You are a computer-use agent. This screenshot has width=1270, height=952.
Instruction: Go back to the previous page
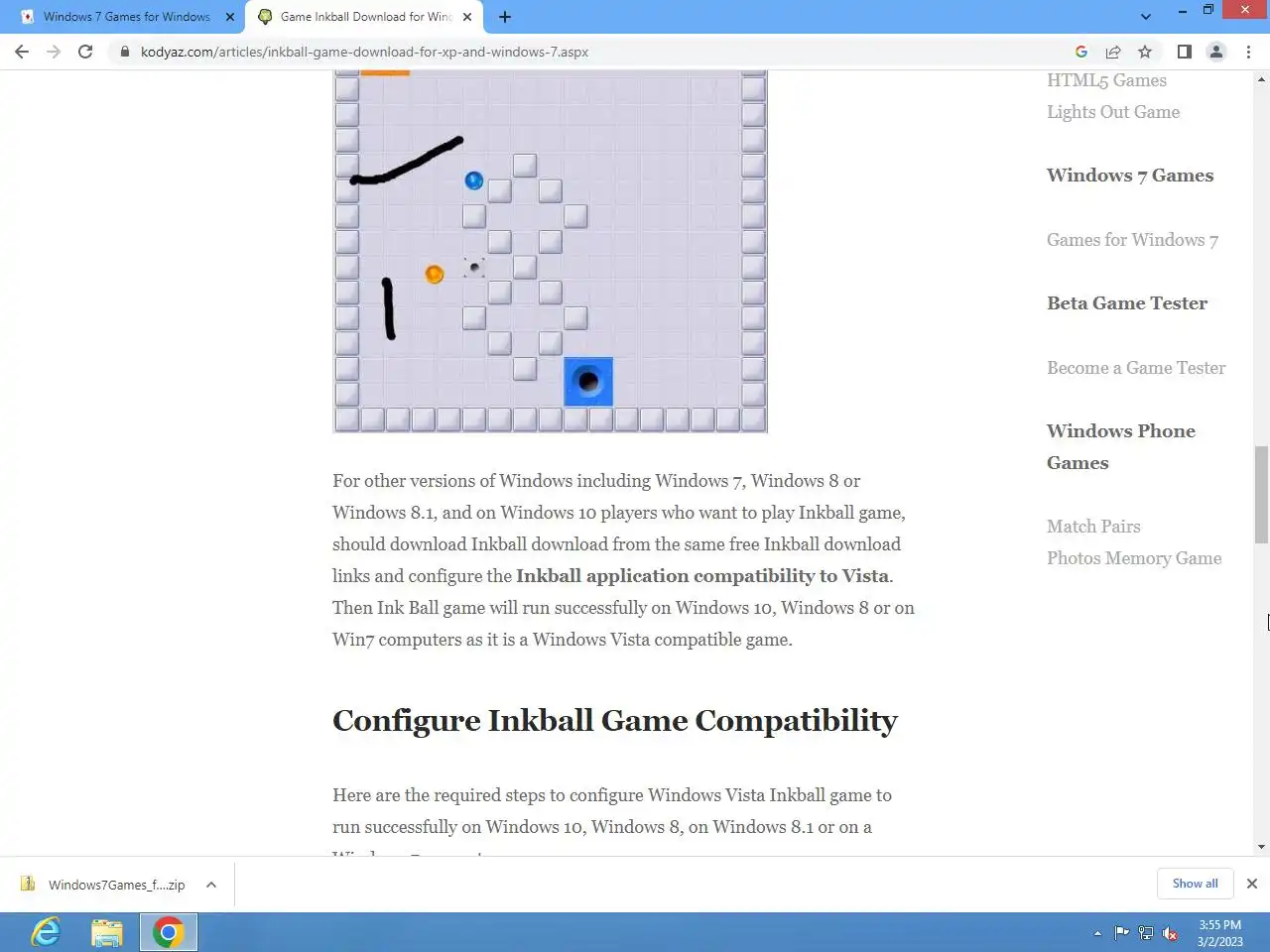[22, 52]
